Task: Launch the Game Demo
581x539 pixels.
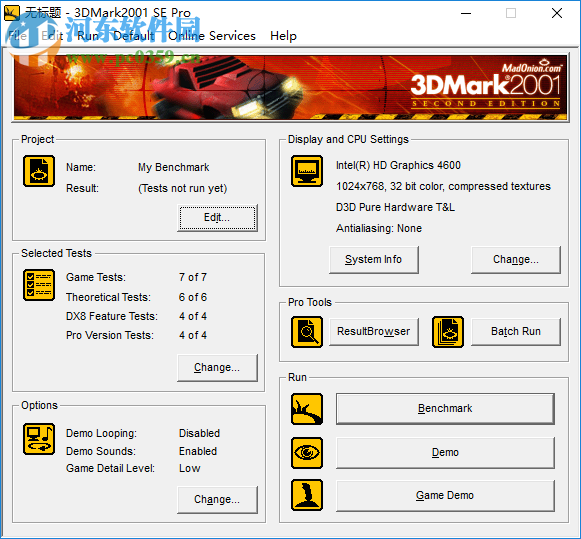Action: click(445, 496)
